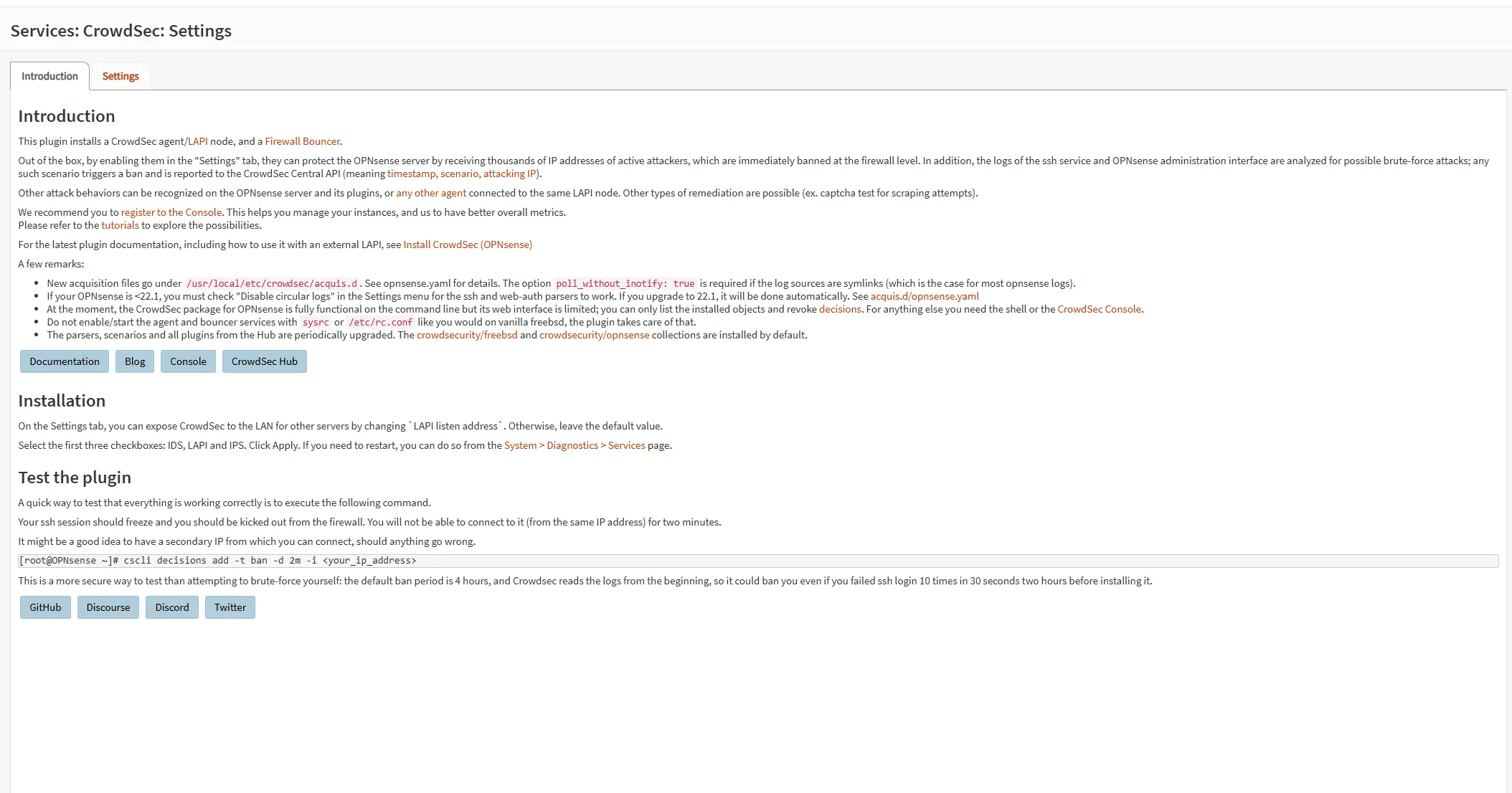Open the CrowdSec Console link
The image size is (1512, 793).
pyautogui.click(x=1099, y=309)
